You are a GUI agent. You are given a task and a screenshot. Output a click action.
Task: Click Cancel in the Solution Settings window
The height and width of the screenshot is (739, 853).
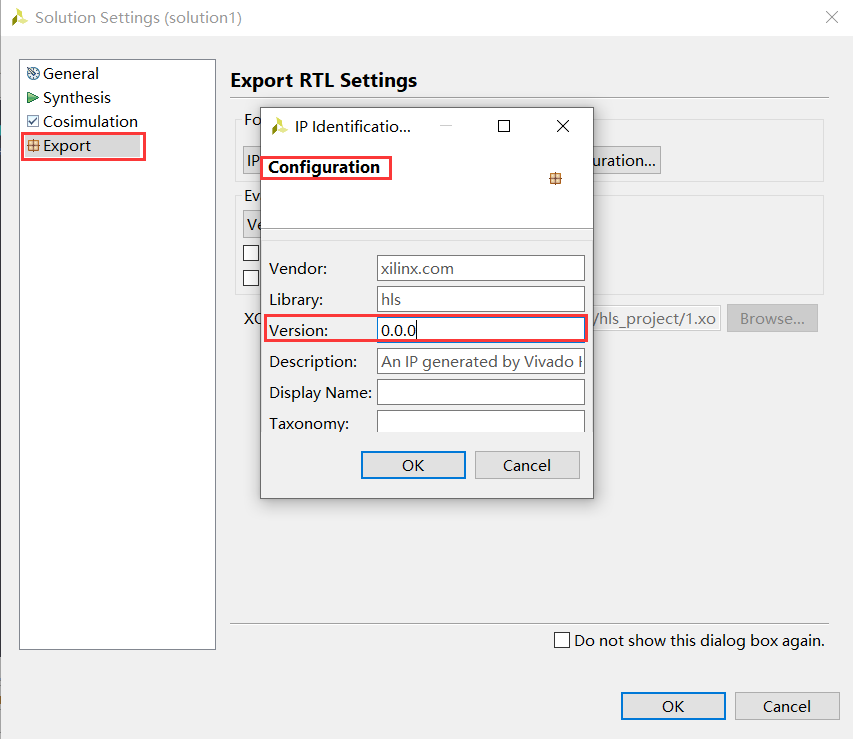pos(787,706)
